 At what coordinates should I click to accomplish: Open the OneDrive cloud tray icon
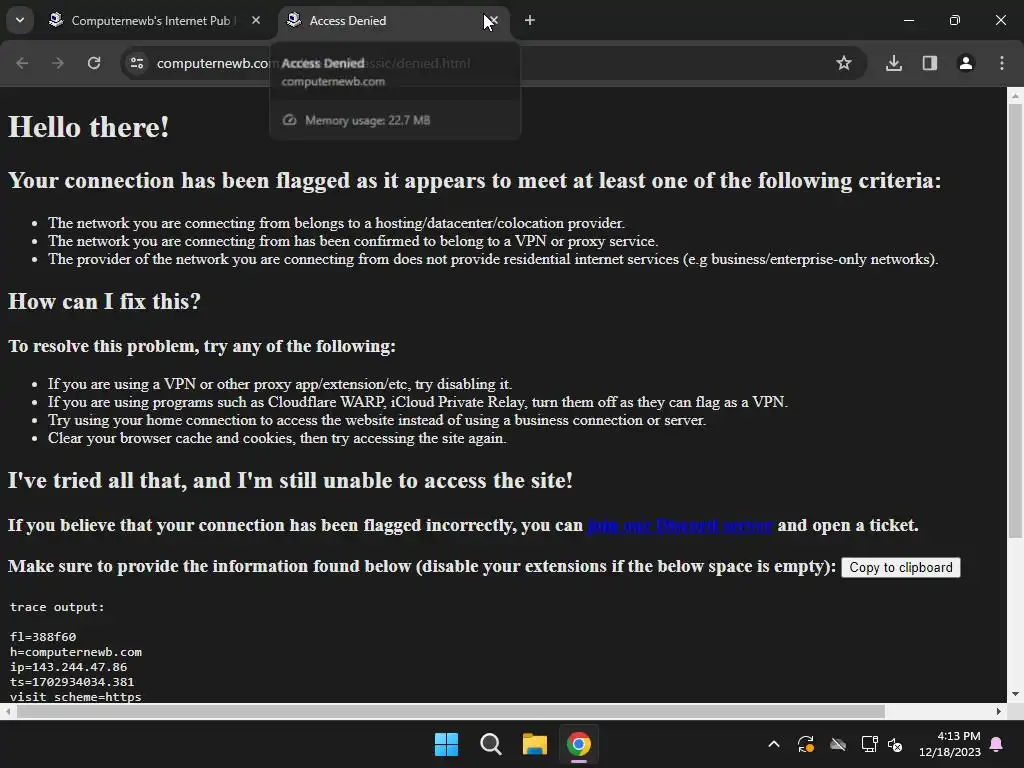[x=838, y=744]
